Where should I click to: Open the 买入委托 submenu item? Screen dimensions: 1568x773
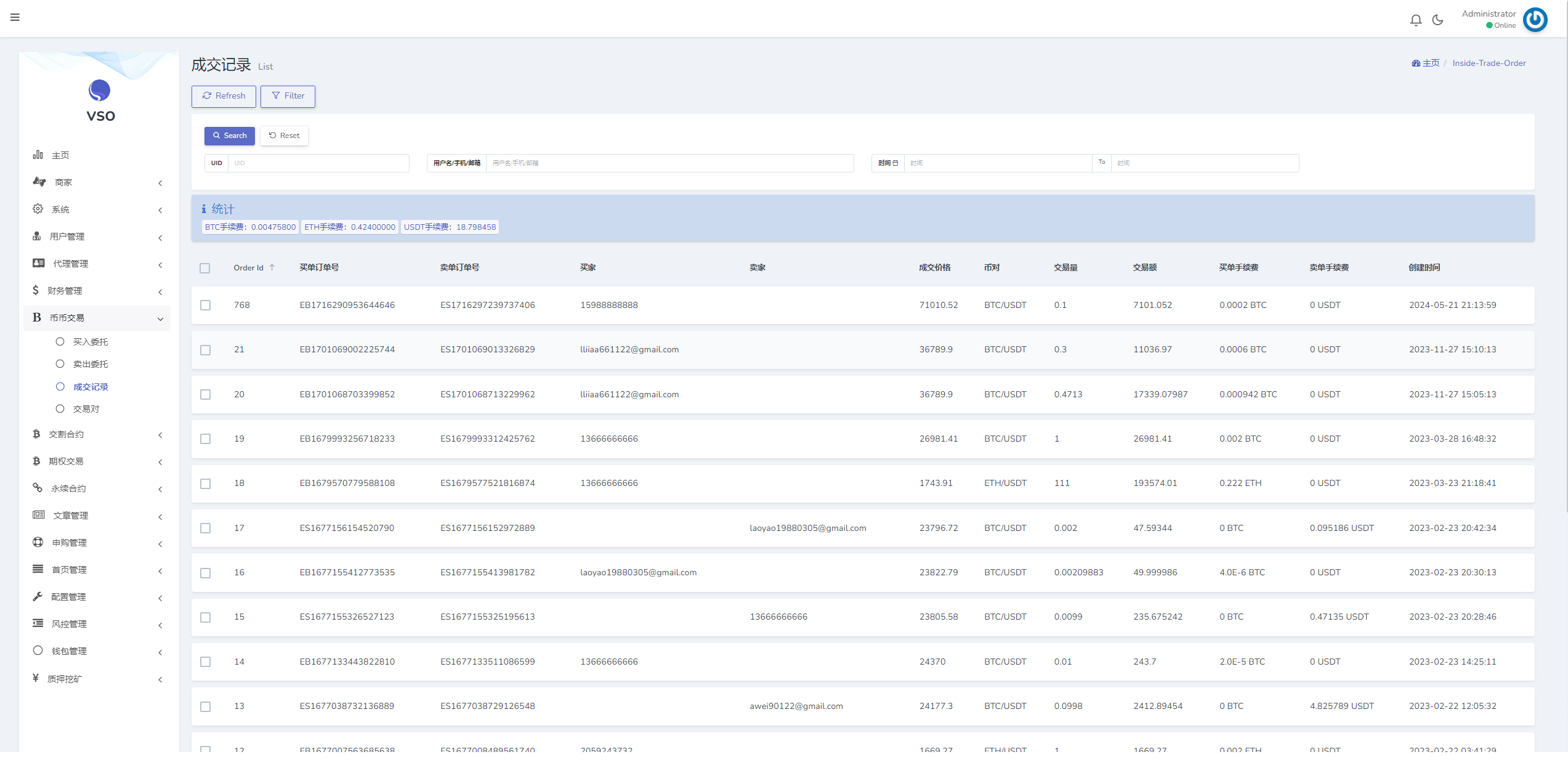click(x=90, y=342)
